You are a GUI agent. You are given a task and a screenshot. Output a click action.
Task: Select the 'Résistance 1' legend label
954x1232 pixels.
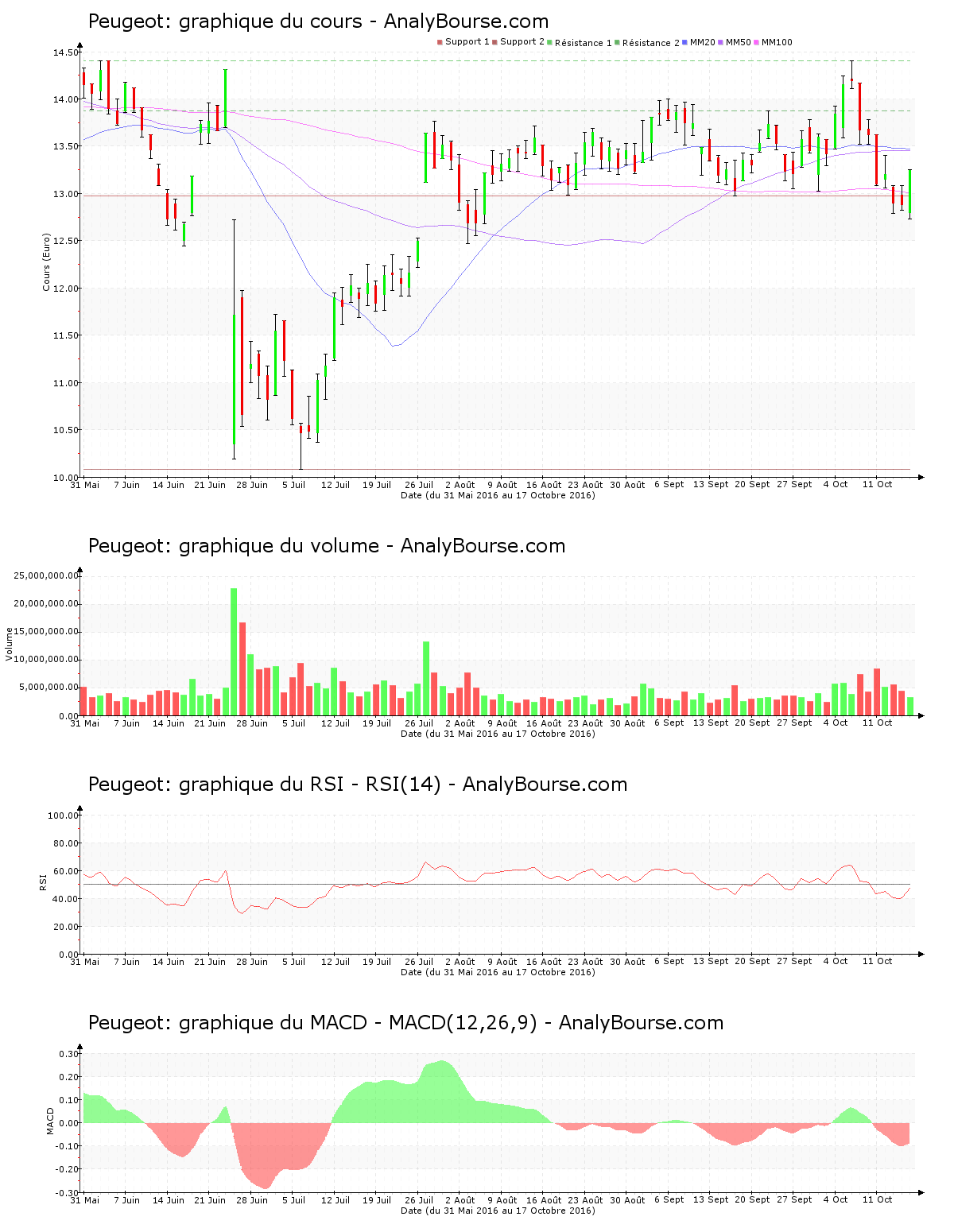click(x=584, y=43)
